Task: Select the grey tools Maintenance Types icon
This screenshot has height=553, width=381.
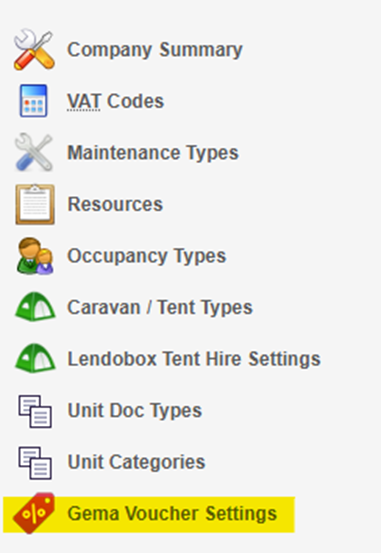Action: point(34,152)
